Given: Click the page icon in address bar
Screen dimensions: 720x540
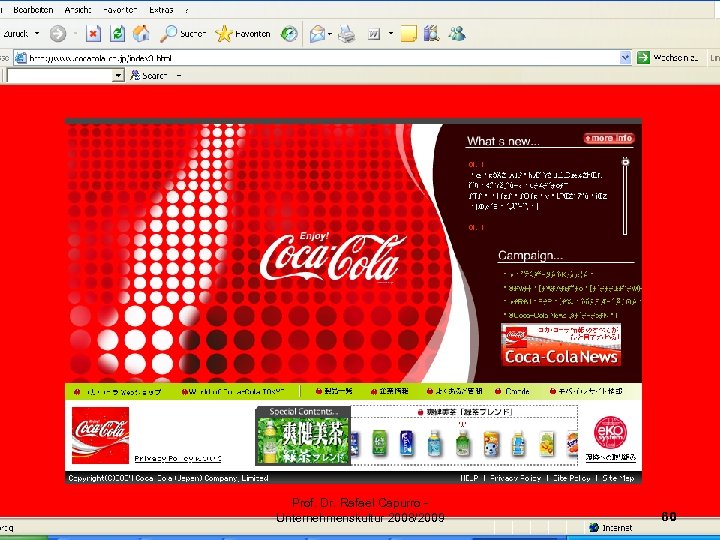Looking at the screenshot, I should coord(21,58).
